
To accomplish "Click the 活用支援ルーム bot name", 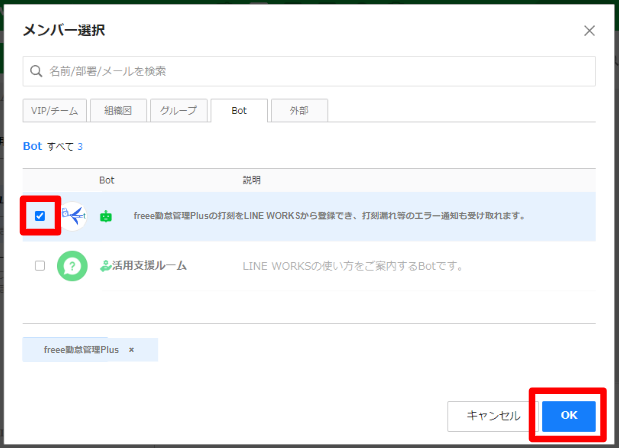I will click(149, 266).
